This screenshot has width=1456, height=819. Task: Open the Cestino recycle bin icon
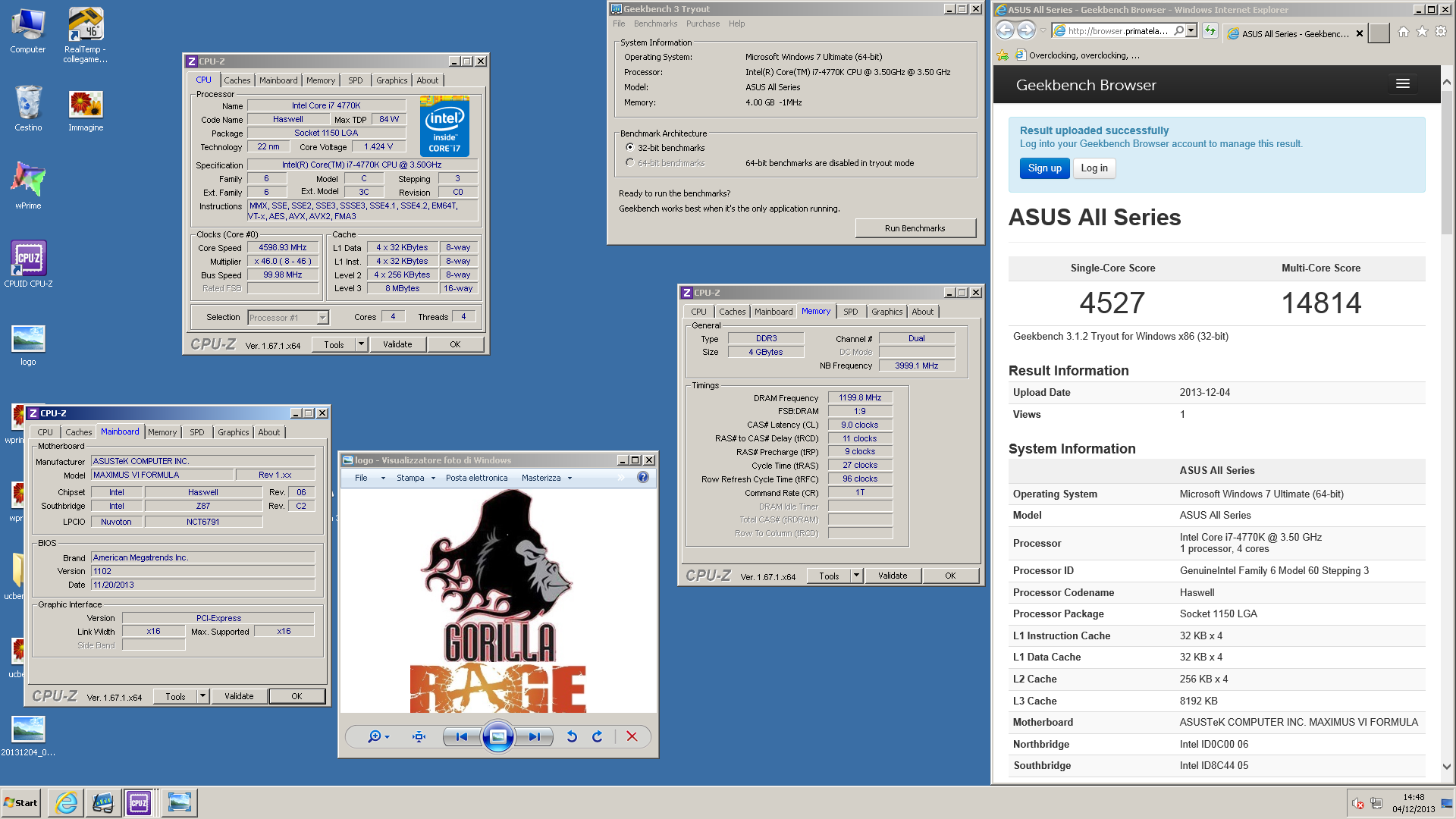(x=28, y=108)
